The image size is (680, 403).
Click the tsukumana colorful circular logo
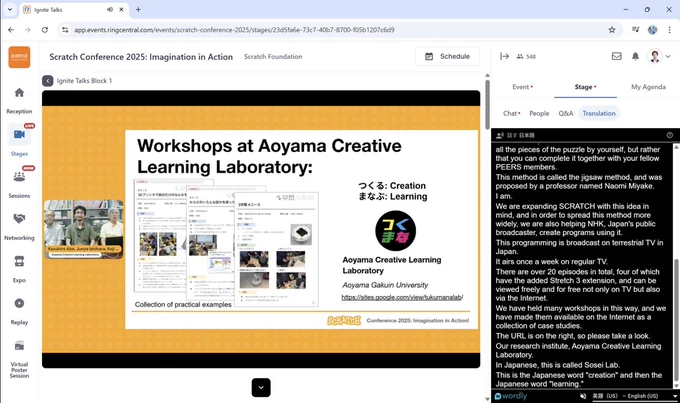[395, 231]
